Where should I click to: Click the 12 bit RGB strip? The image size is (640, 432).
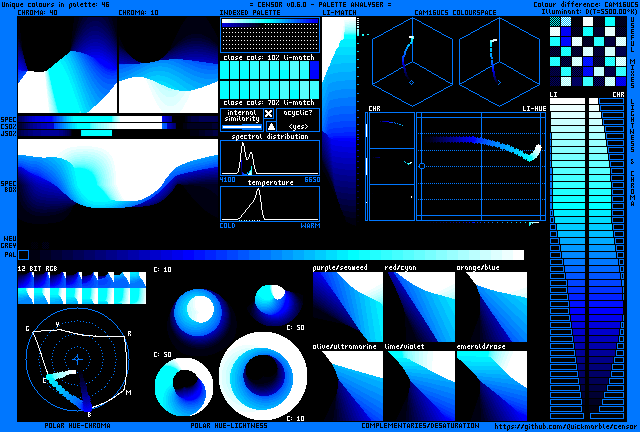tap(81, 288)
